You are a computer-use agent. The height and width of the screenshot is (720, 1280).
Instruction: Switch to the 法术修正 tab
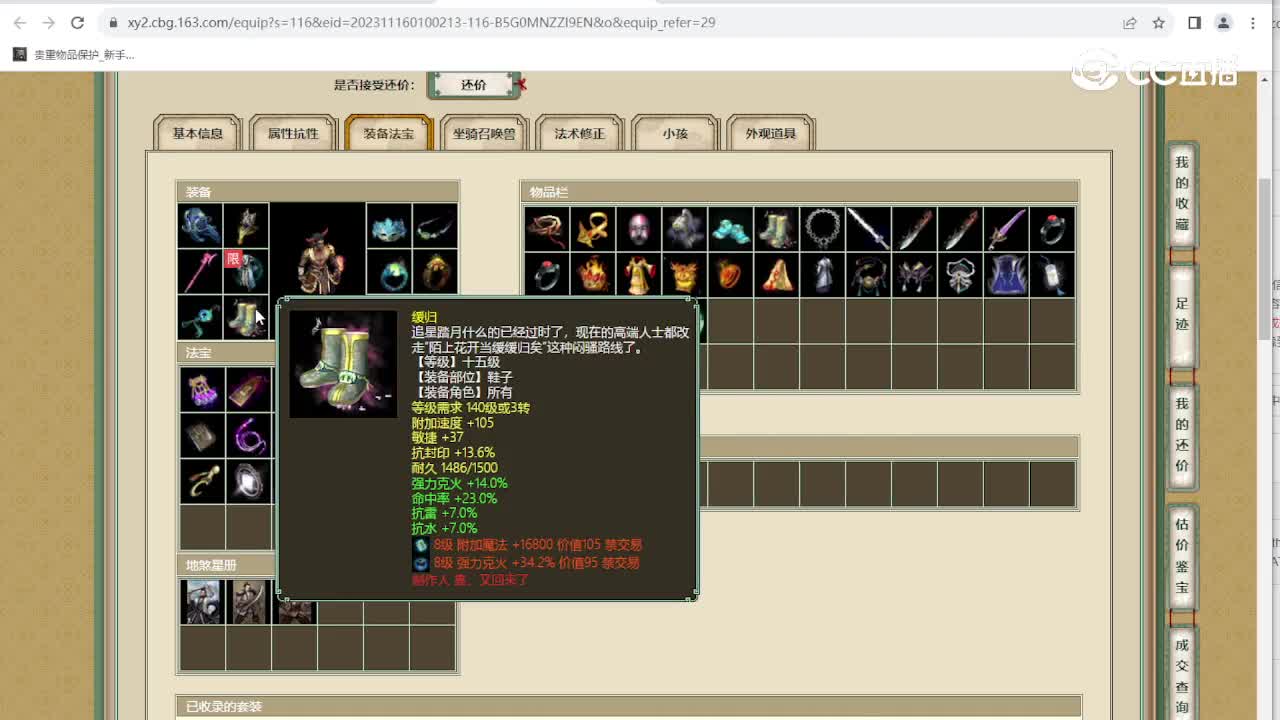click(x=580, y=133)
